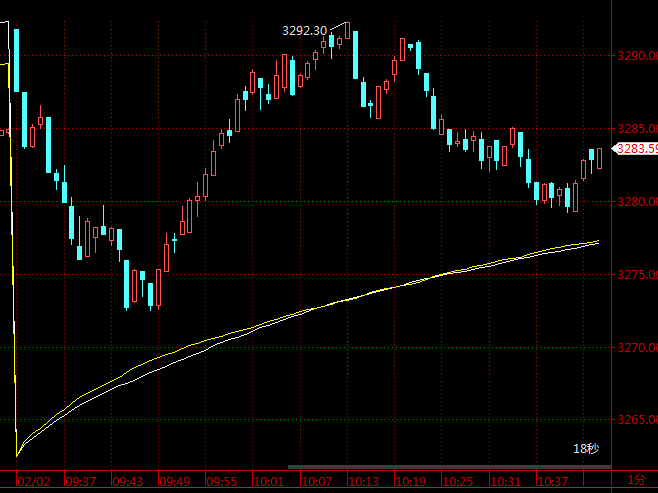Image resolution: width=658 pixels, height=493 pixels.
Task: Click the 3280.00 price axis label
Action: tap(637, 202)
